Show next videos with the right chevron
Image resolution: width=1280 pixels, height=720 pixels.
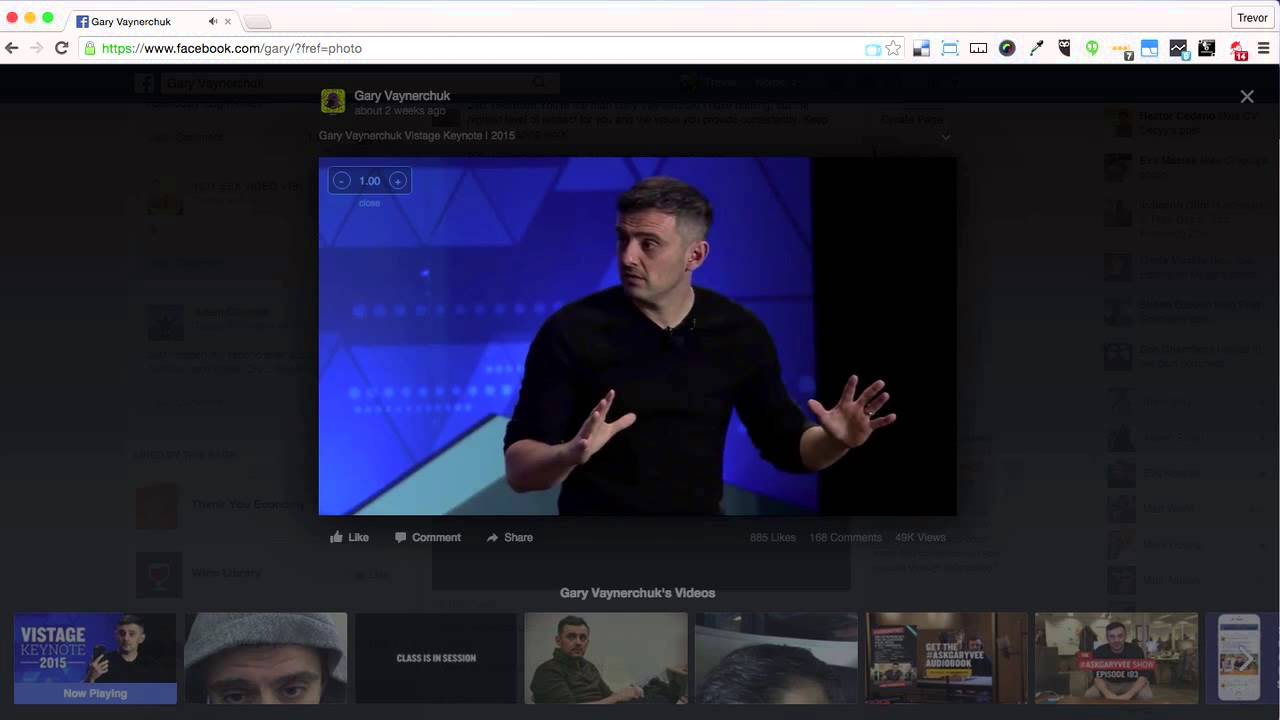click(x=1247, y=658)
